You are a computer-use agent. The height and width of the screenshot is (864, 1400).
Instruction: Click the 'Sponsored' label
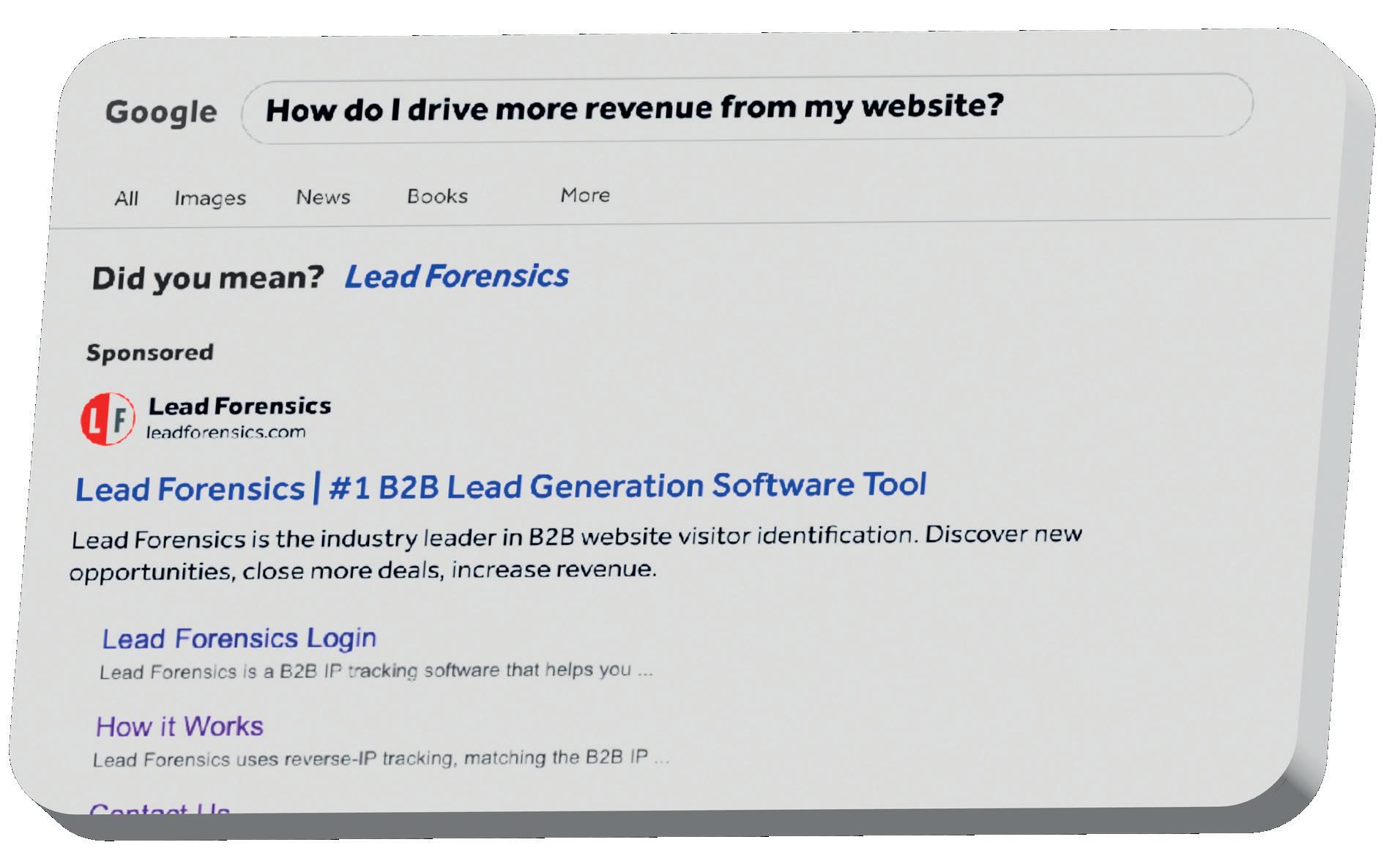click(150, 353)
